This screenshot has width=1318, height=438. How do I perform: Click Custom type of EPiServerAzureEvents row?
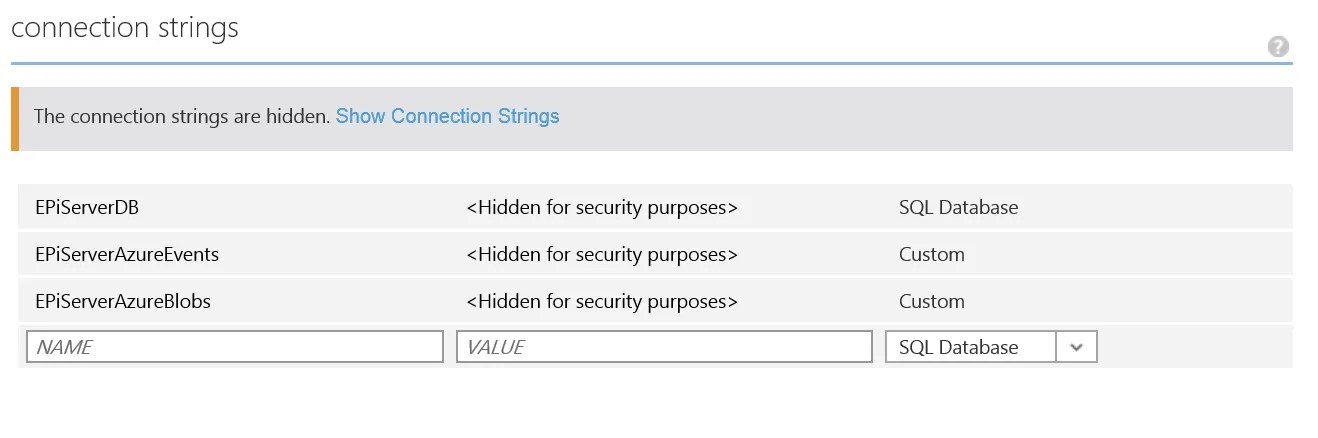932,255
